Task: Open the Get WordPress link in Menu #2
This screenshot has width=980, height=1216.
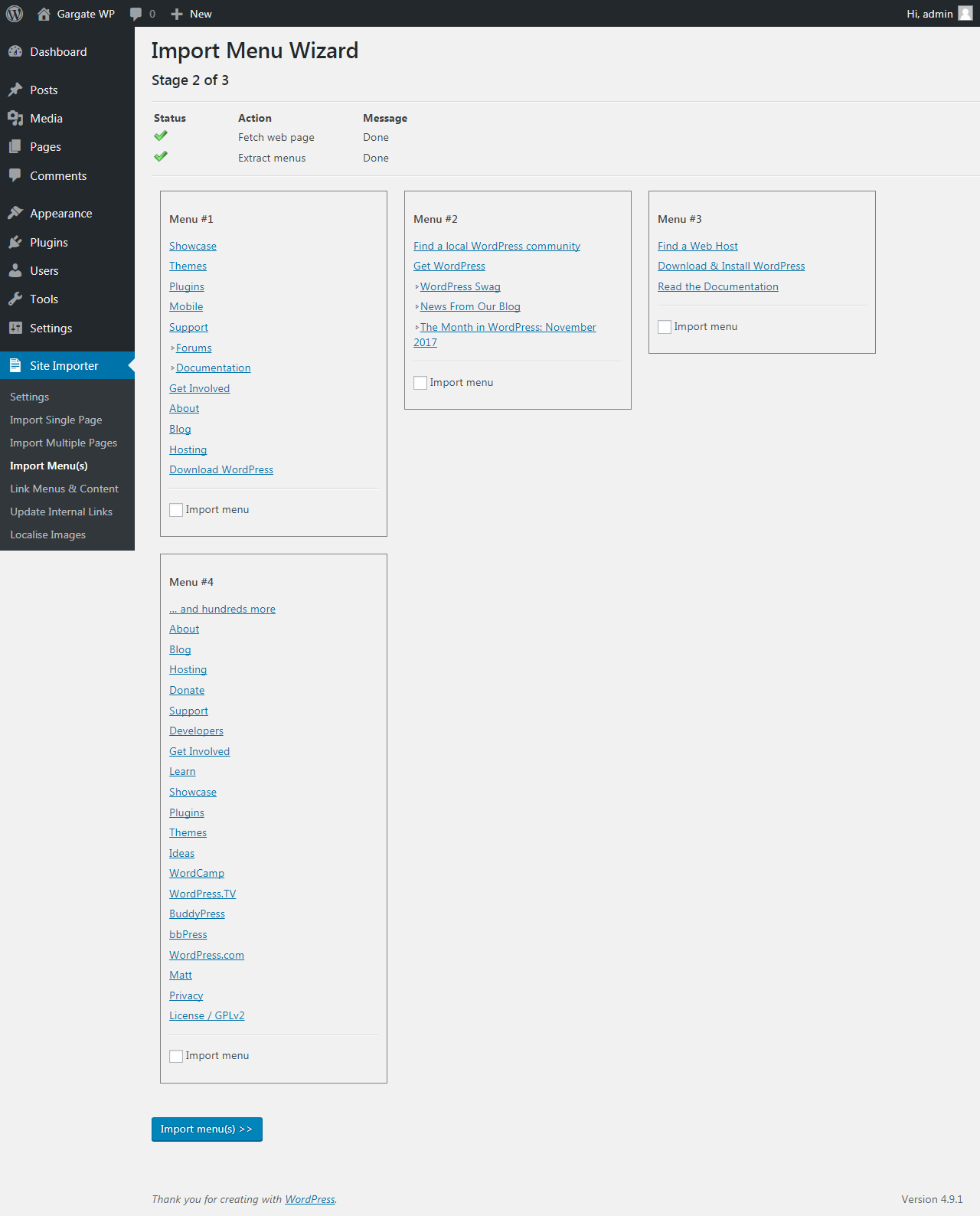Action: (x=449, y=266)
